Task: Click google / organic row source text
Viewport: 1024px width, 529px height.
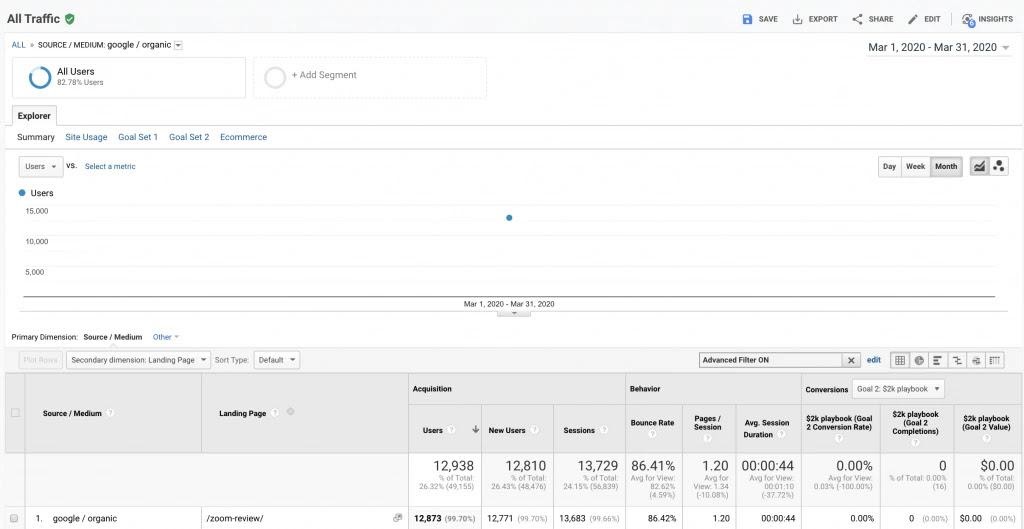Action: (85, 519)
